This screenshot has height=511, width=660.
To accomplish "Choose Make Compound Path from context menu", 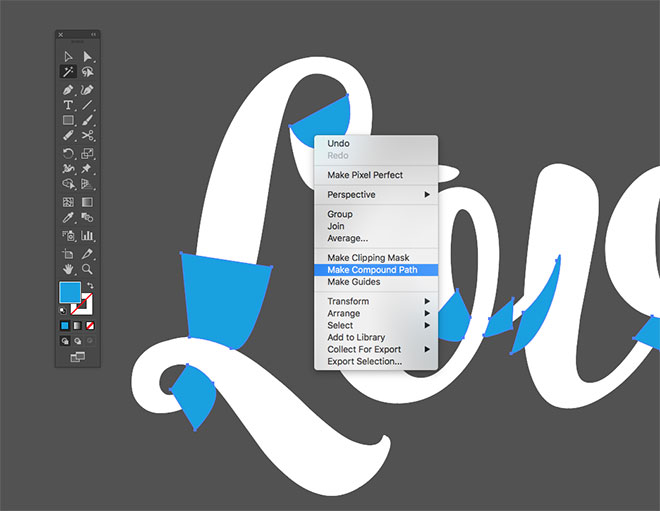I will (x=372, y=270).
